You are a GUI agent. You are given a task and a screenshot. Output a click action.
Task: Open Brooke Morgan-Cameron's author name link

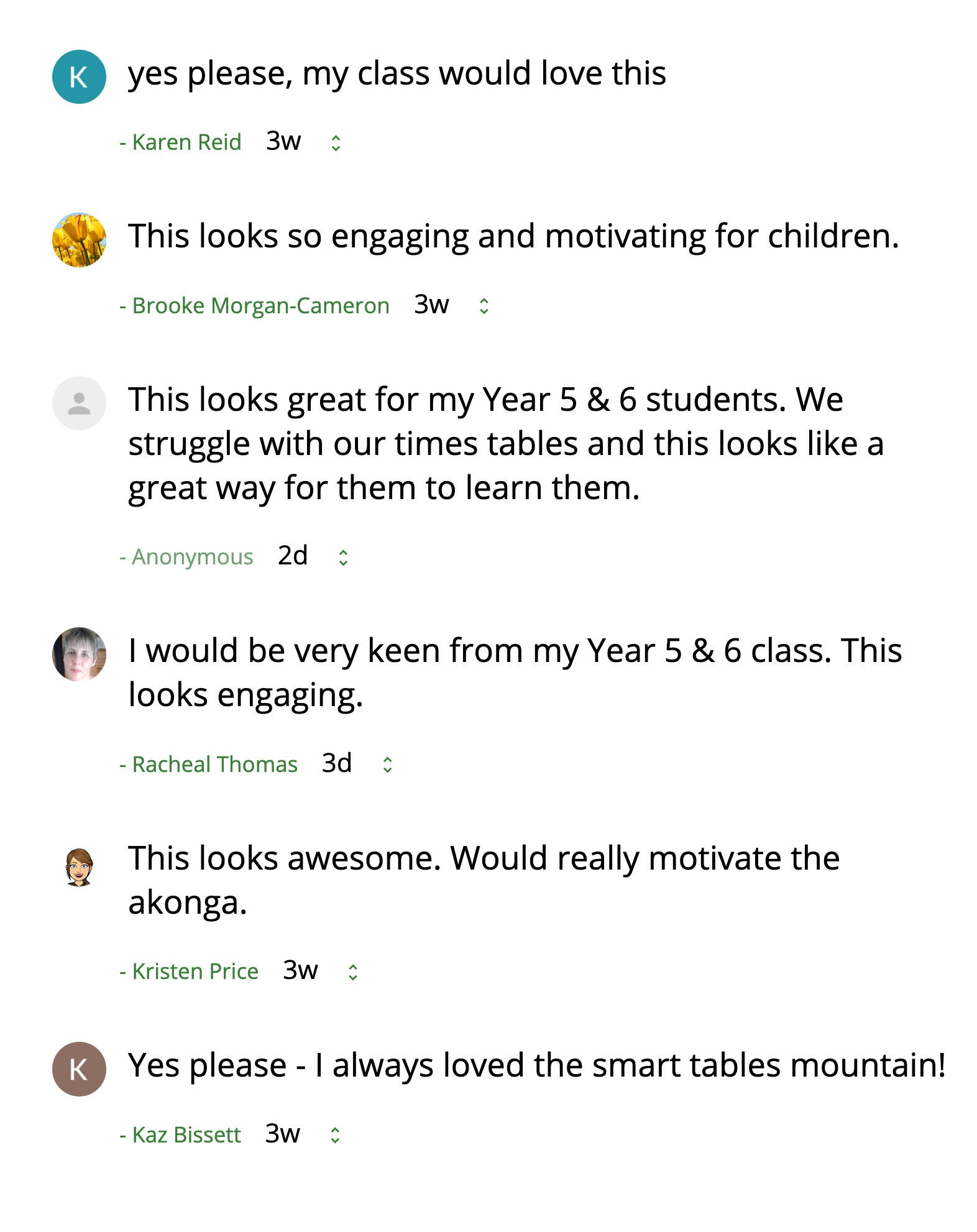point(260,306)
